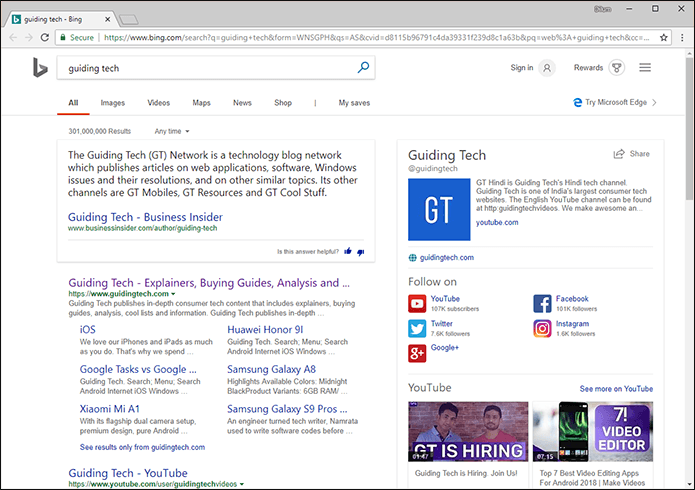
Task: Click the vertical page scrollbar thumb
Action: click(x=689, y=128)
